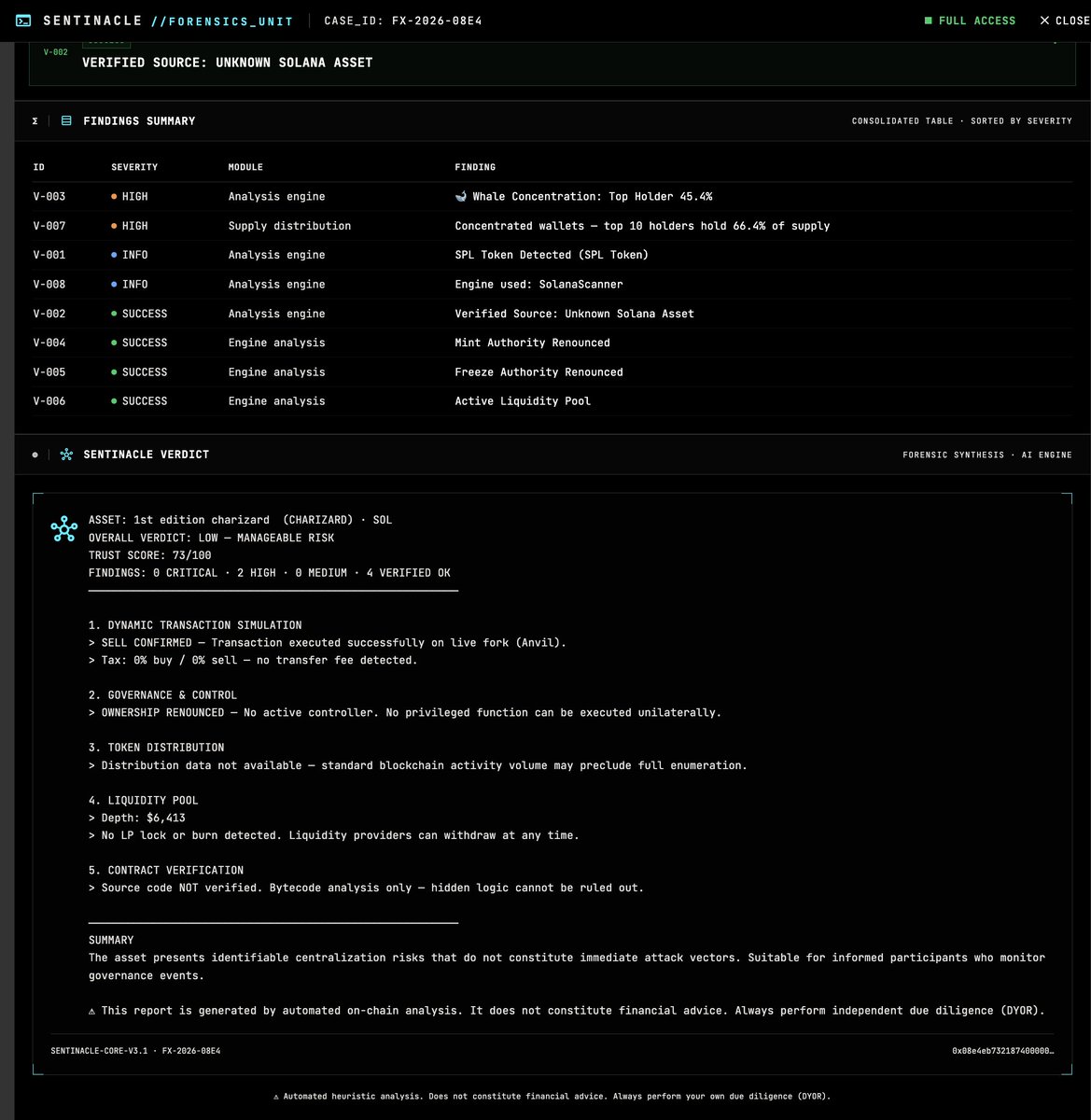The image size is (1091, 1120).
Task: Click the FULL ACCESS status label
Action: [977, 21]
